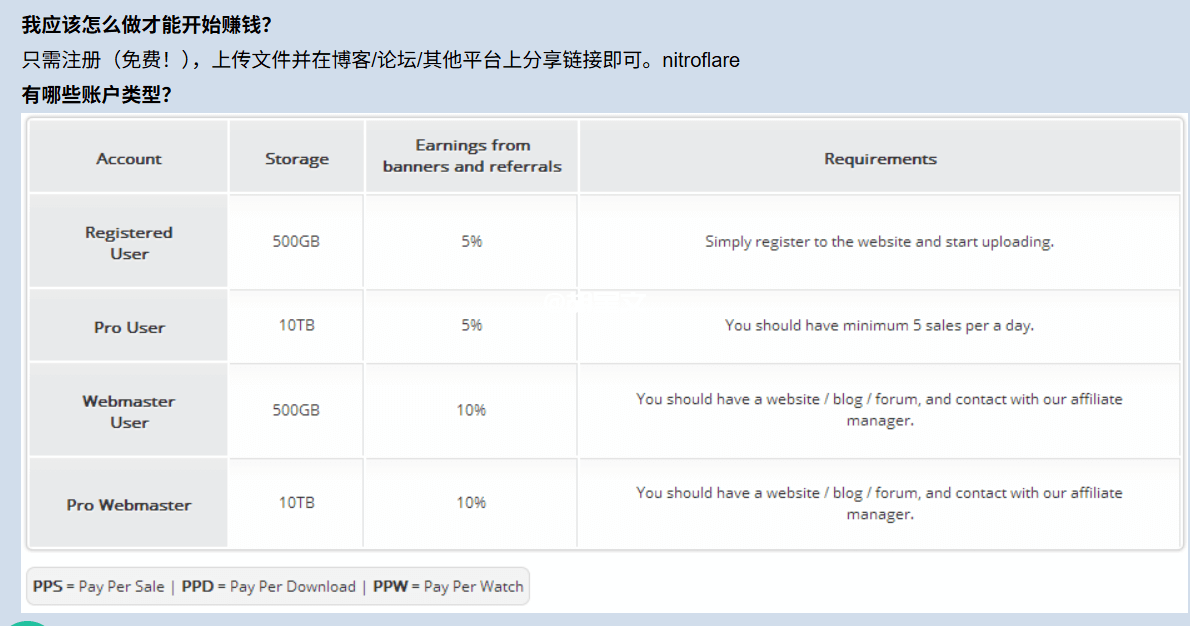
Task: Click the Pro Webmaster requirement text
Action: point(879,503)
